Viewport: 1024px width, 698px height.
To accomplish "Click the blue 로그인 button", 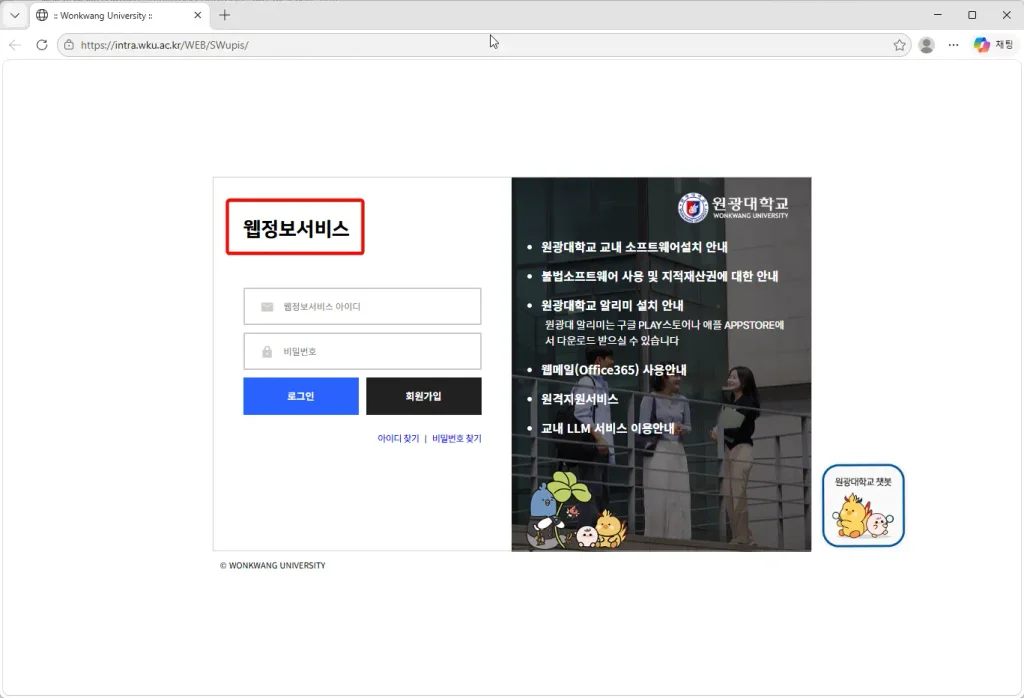I will point(301,396).
